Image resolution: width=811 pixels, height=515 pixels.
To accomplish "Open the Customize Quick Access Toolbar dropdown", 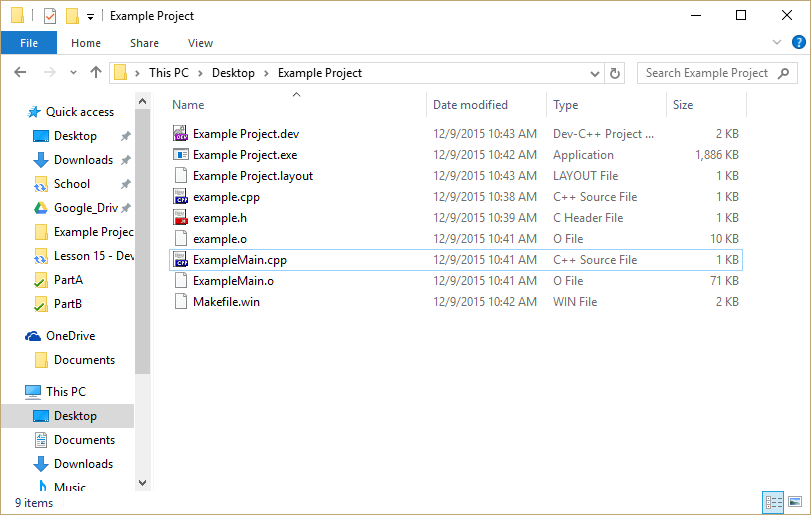I will click(90, 17).
